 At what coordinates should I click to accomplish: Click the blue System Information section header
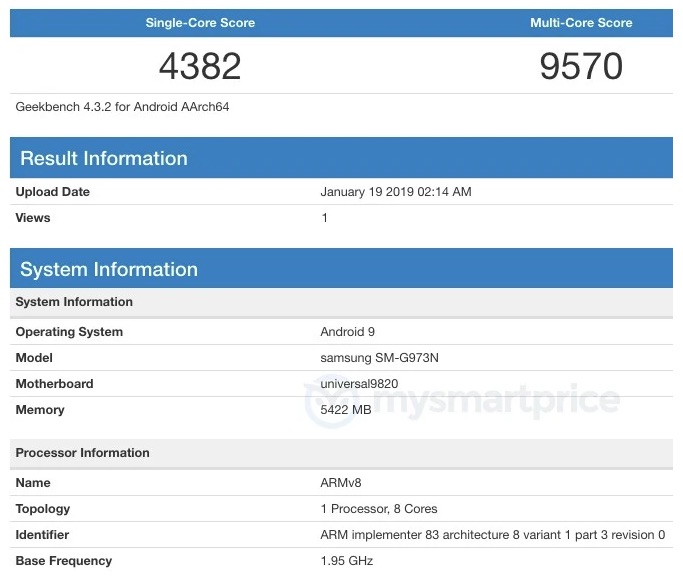click(x=342, y=268)
